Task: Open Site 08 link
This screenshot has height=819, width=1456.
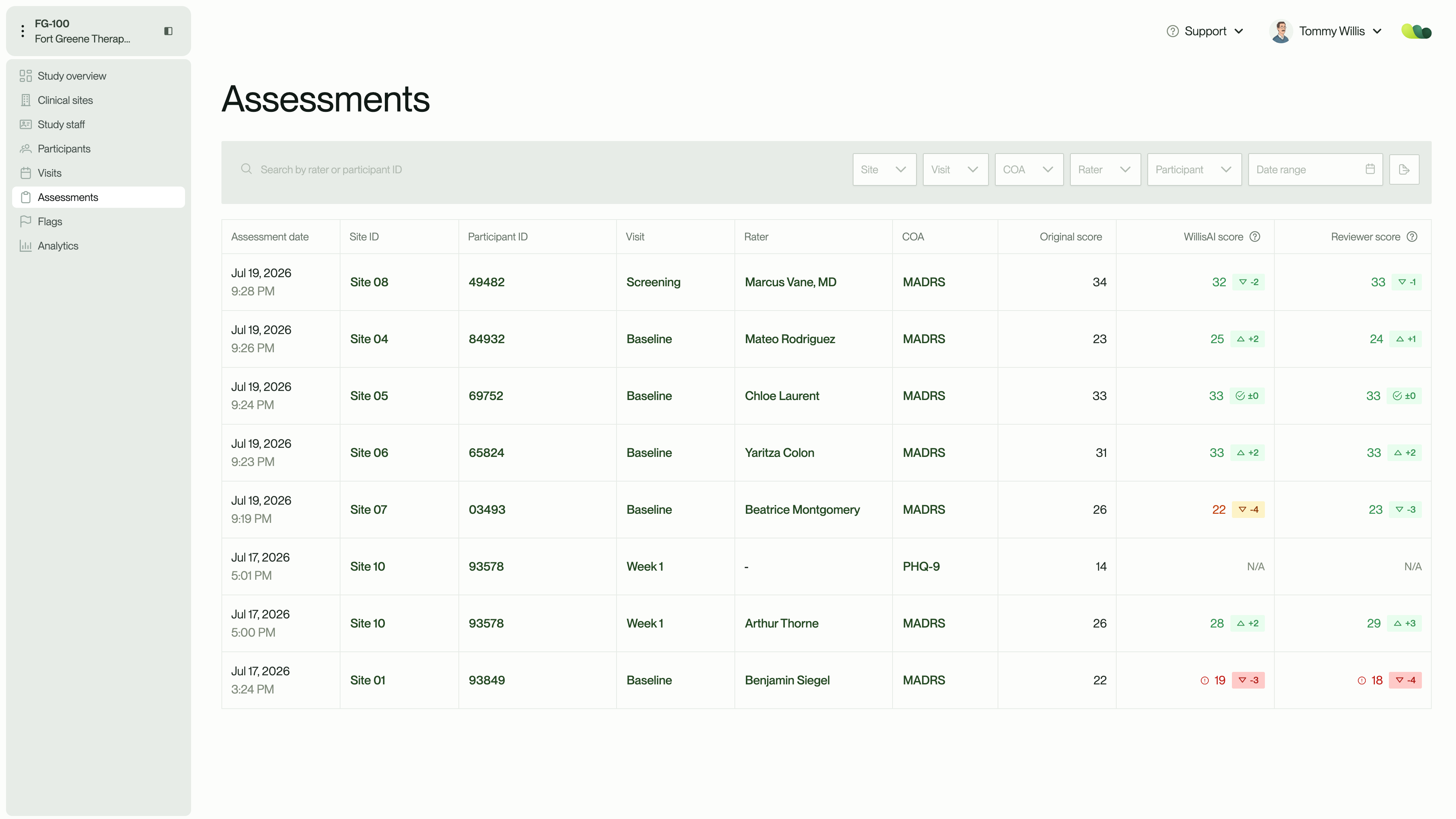Action: [369, 282]
